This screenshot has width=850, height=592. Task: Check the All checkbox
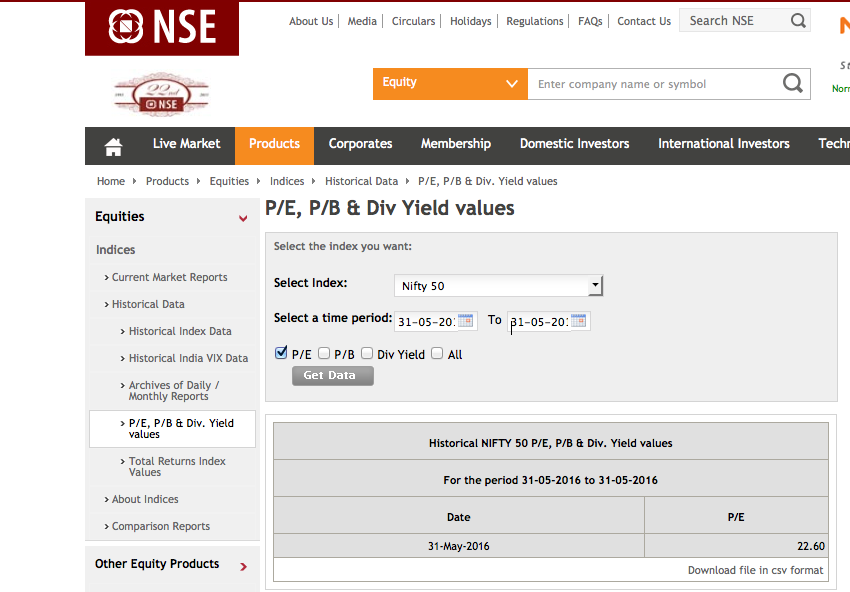point(437,354)
